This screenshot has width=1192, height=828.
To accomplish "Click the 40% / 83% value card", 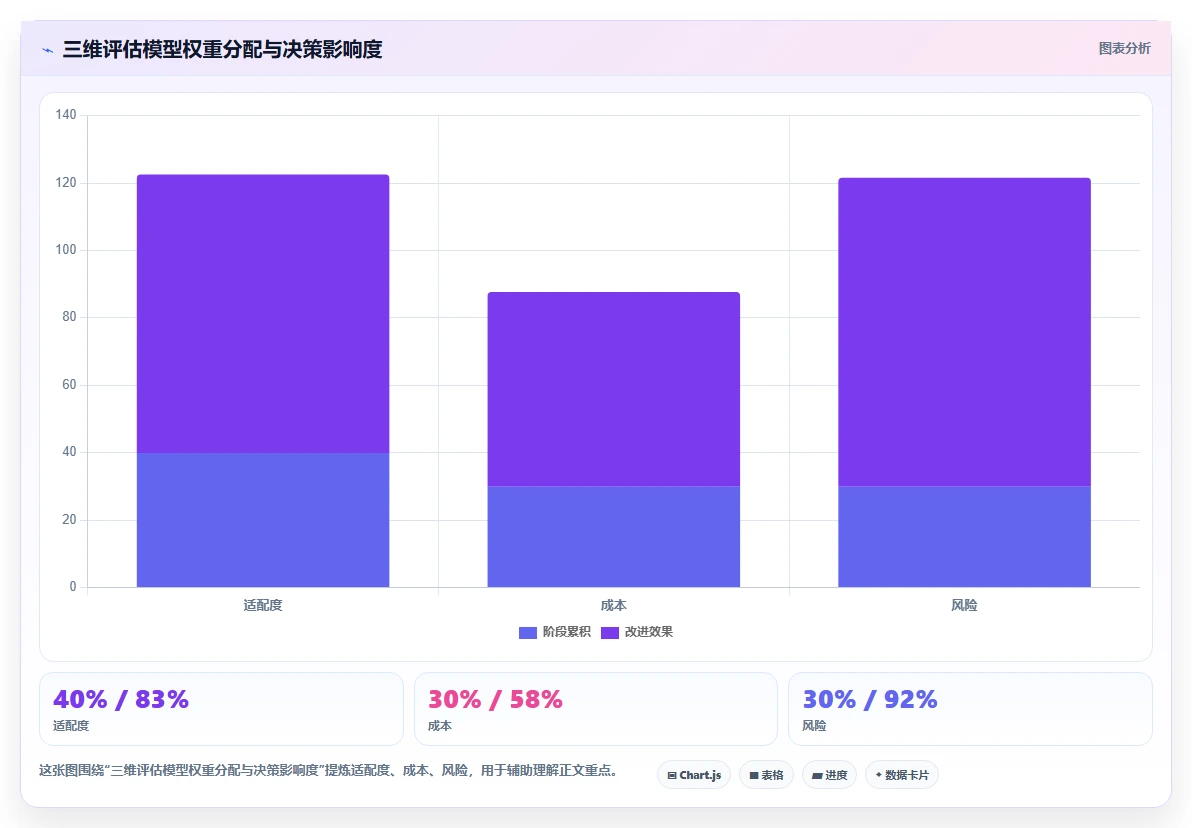I will click(x=221, y=709).
